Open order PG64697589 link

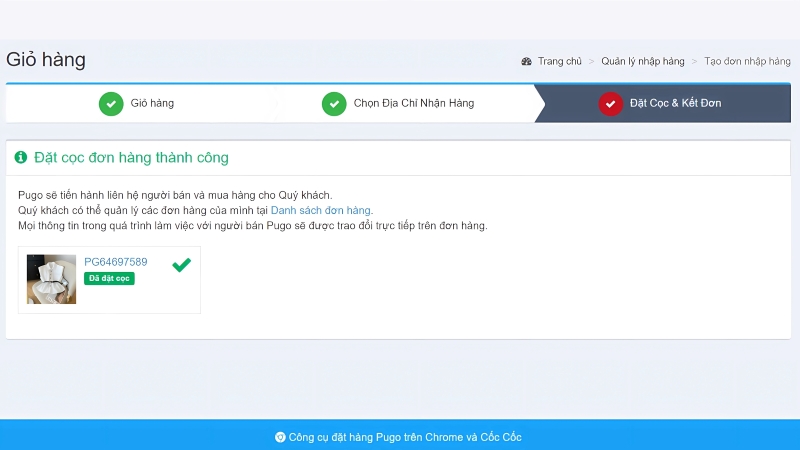click(x=116, y=262)
